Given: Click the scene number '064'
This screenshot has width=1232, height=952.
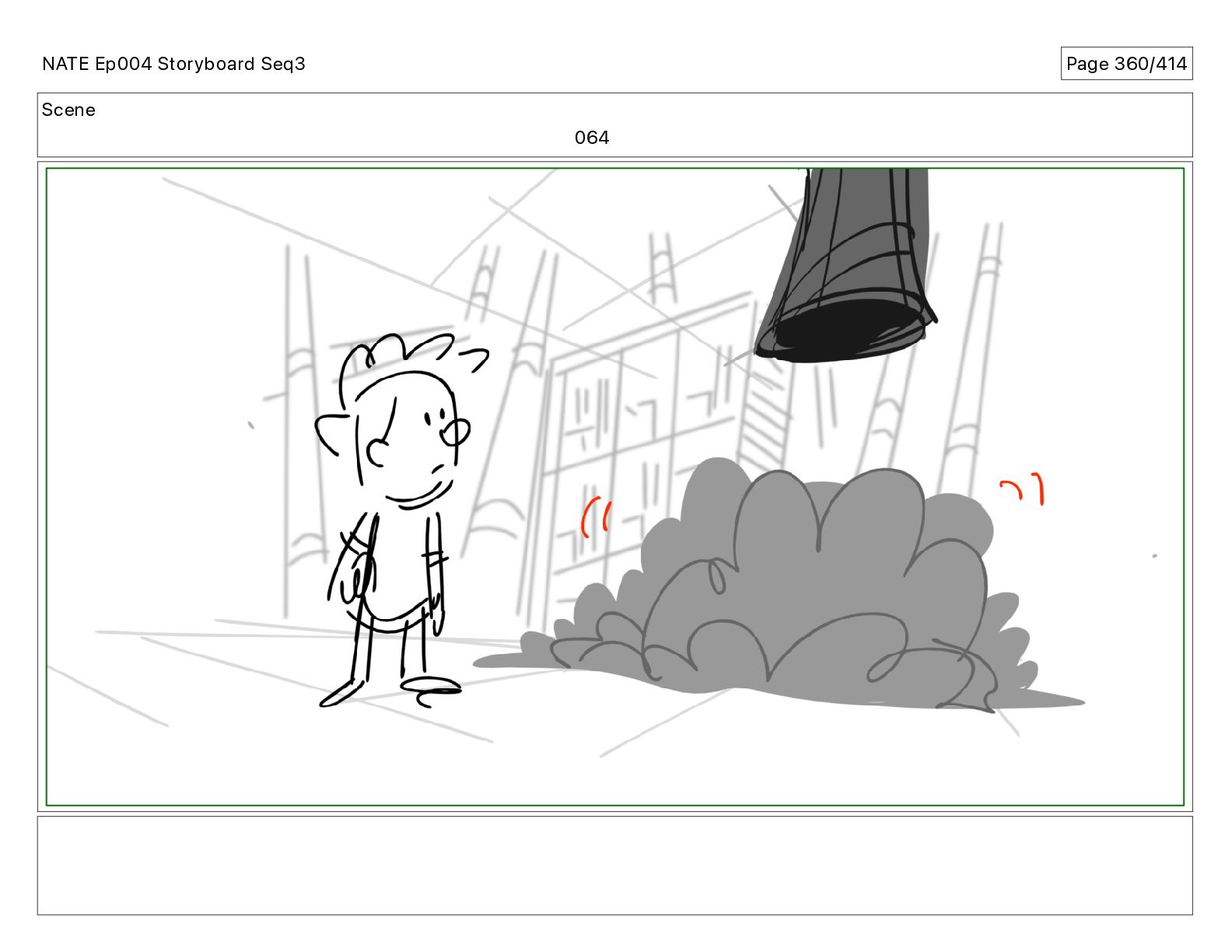Looking at the screenshot, I should coord(592,138).
